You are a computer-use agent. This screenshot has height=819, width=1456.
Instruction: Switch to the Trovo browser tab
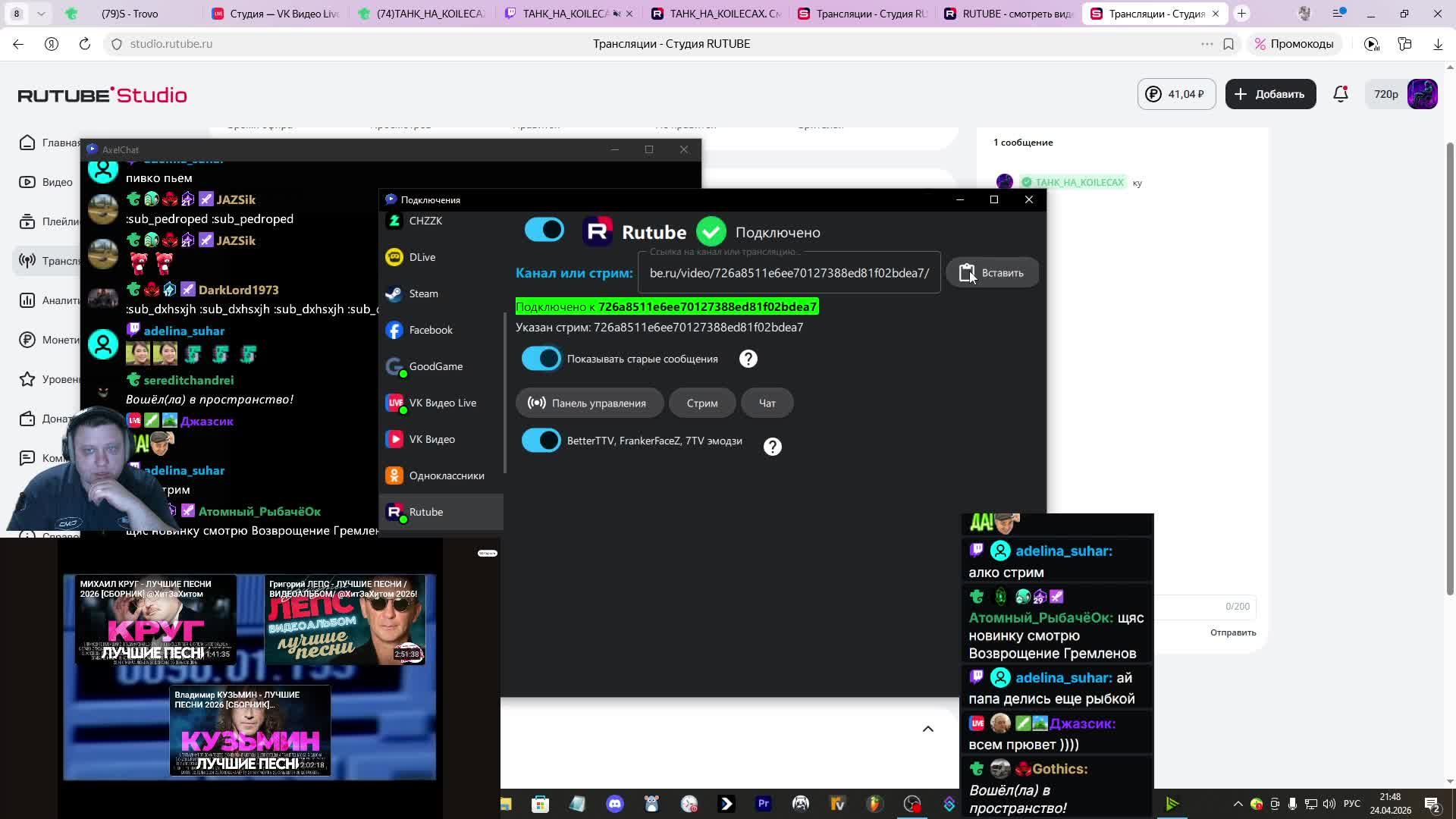click(x=129, y=14)
